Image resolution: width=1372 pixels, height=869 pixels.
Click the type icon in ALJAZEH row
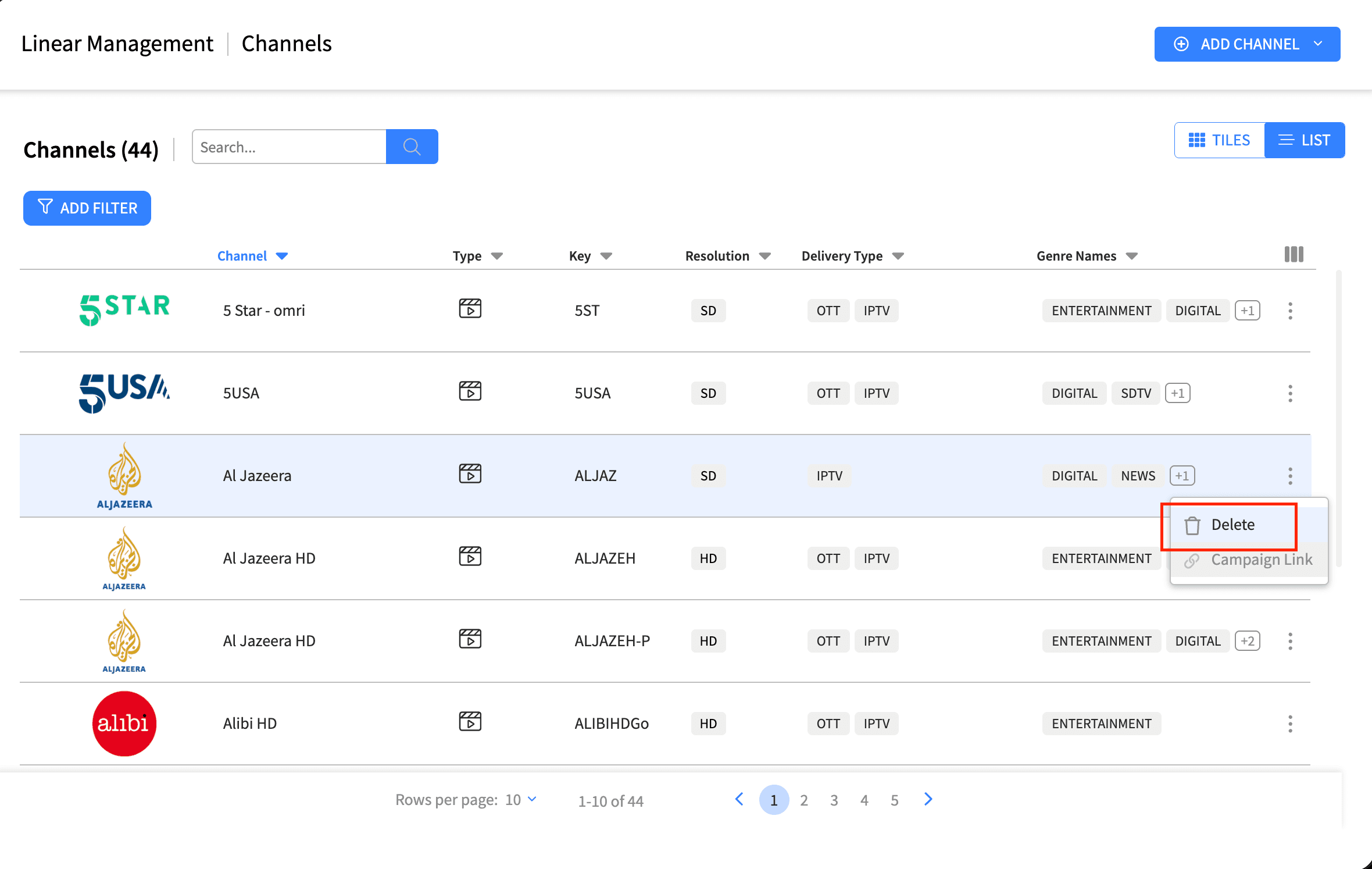pyautogui.click(x=470, y=556)
